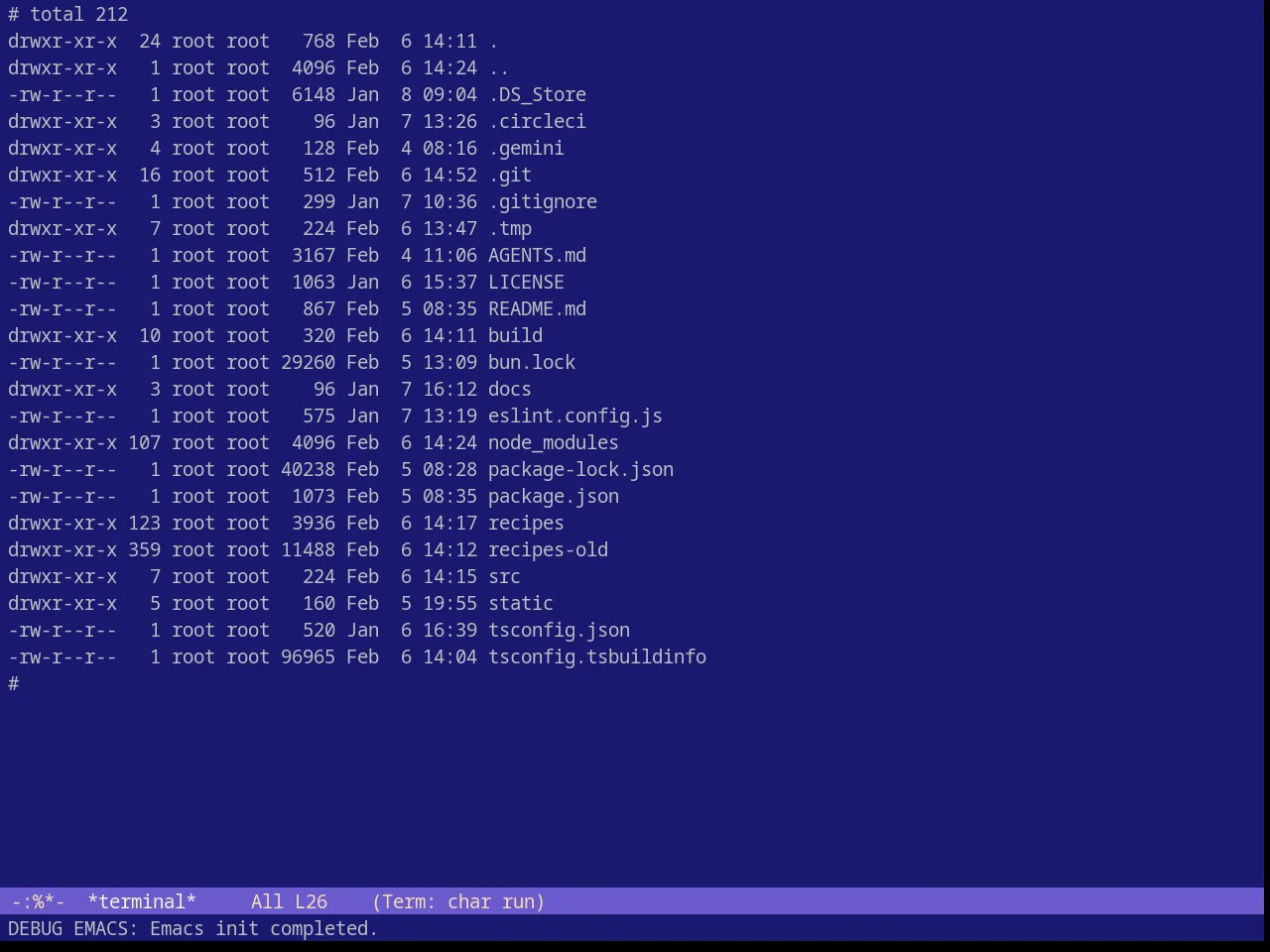This screenshot has height=952, width=1270.
Task: Click the AGENTS.md file name
Action: pos(537,255)
